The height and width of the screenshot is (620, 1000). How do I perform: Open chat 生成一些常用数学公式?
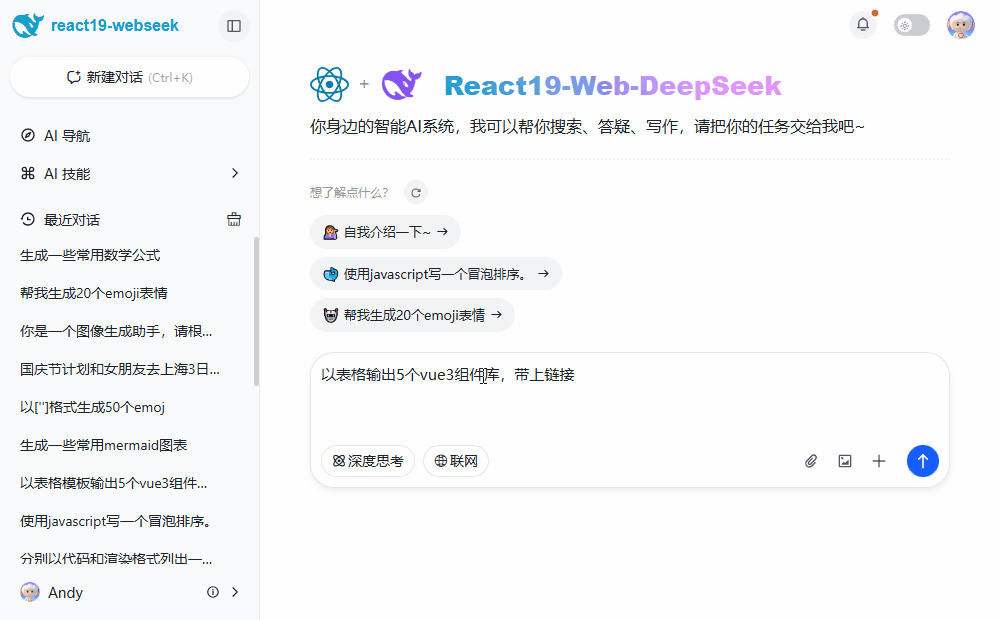tap(90, 255)
